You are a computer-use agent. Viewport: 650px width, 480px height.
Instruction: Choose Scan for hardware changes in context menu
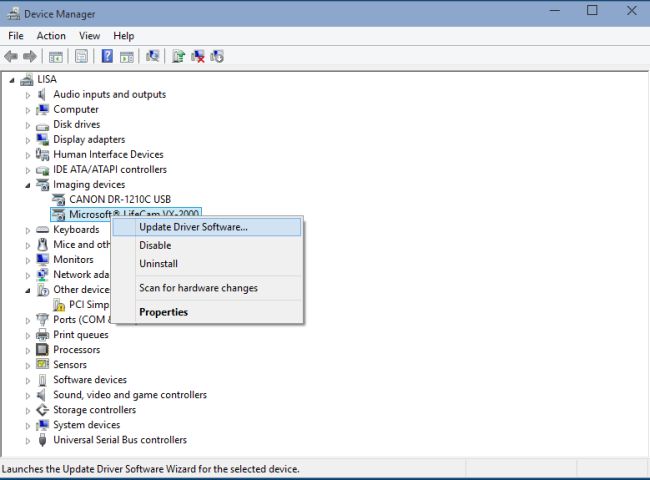[x=207, y=288]
